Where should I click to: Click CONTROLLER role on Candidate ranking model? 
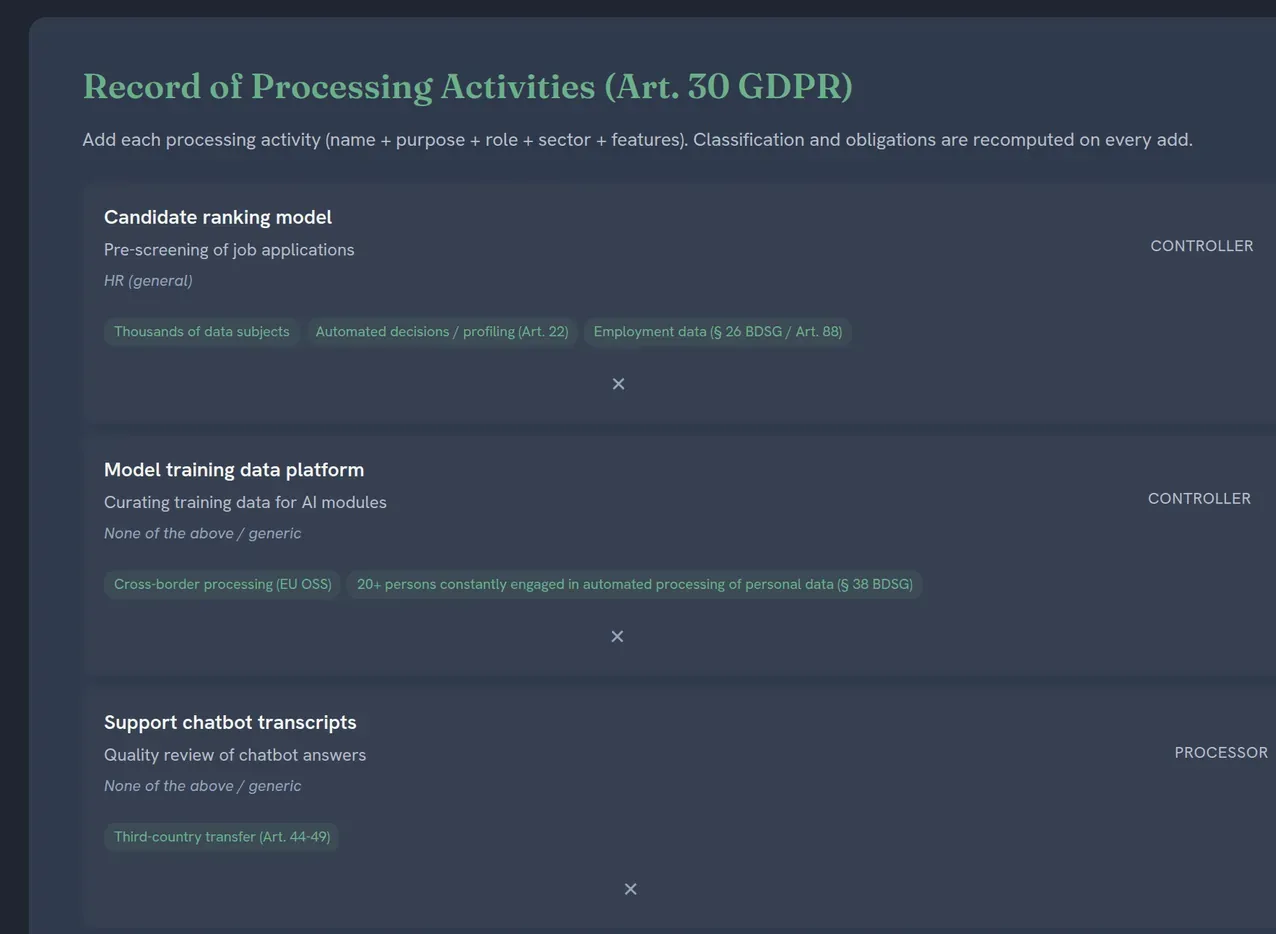[1202, 246]
